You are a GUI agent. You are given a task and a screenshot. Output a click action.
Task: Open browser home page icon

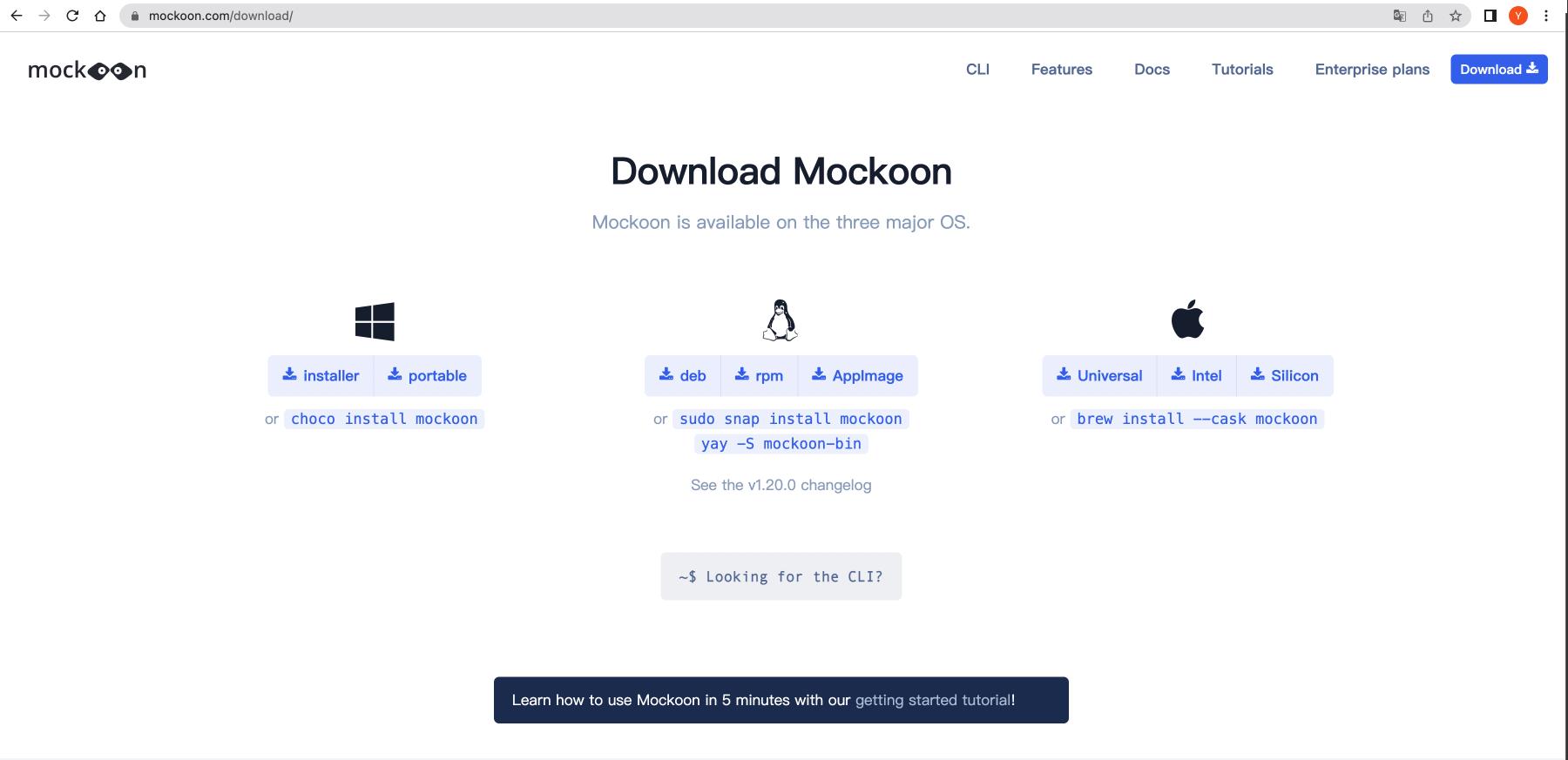[100, 16]
